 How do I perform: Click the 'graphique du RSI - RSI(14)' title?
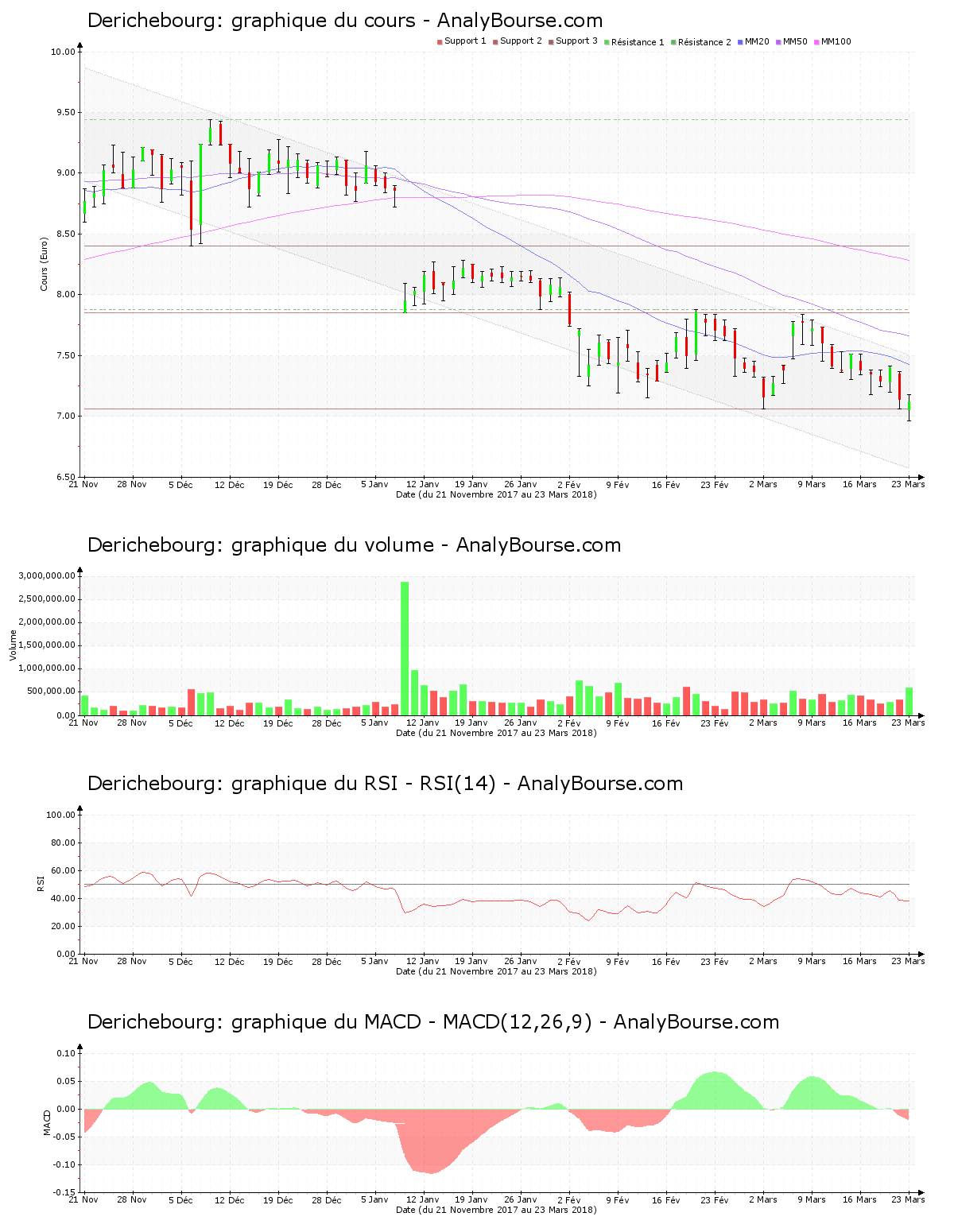point(385,784)
